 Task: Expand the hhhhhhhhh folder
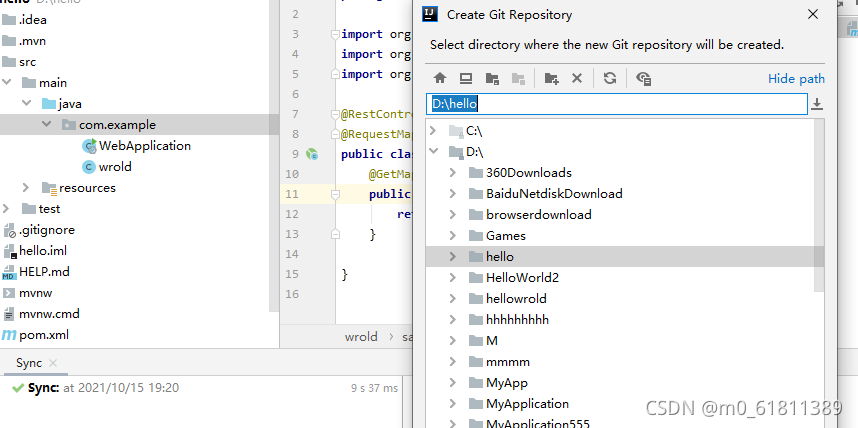click(x=453, y=319)
